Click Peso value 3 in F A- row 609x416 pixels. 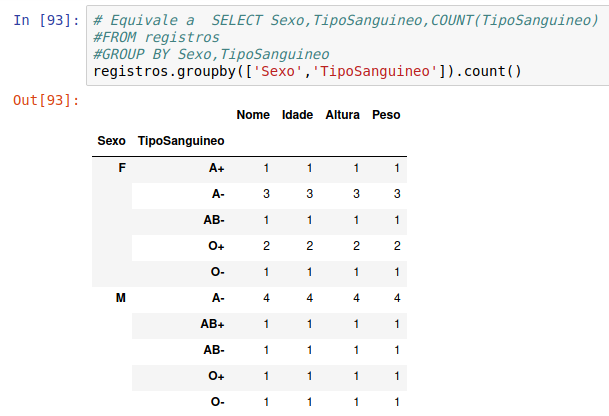[x=397, y=194]
